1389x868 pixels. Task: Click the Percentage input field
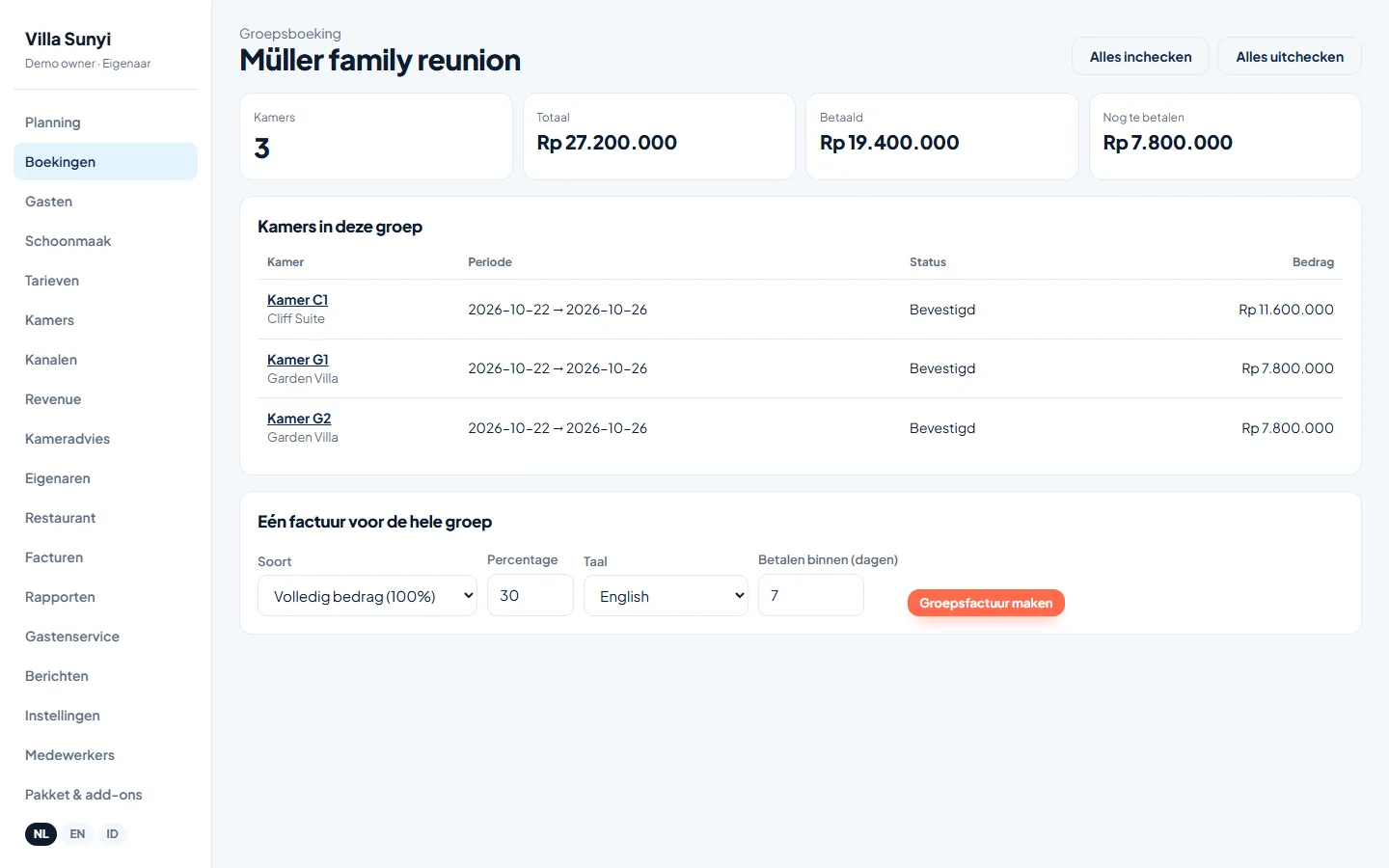[x=531, y=595]
